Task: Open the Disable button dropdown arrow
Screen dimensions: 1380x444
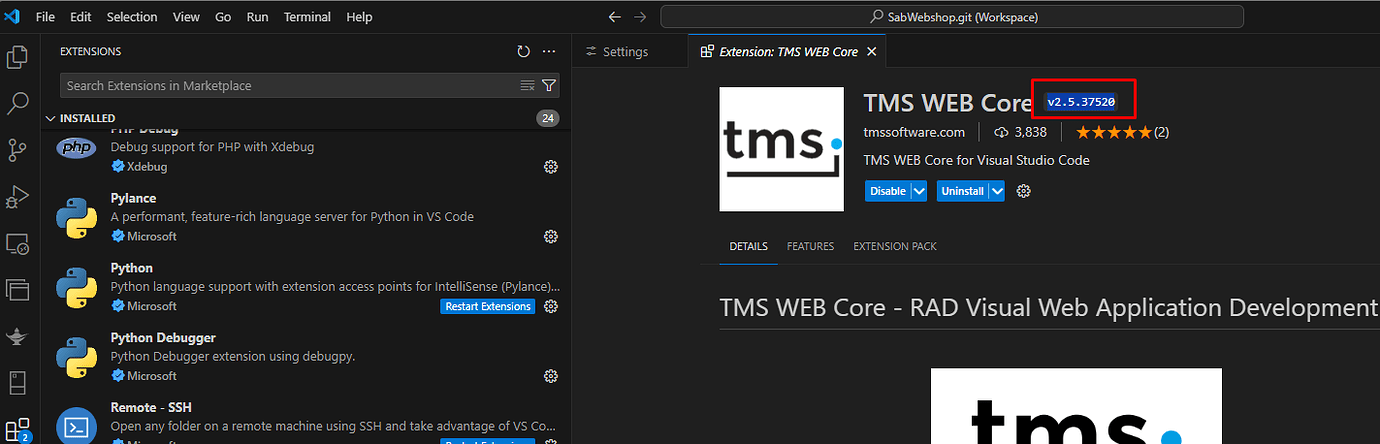Action: click(x=919, y=191)
